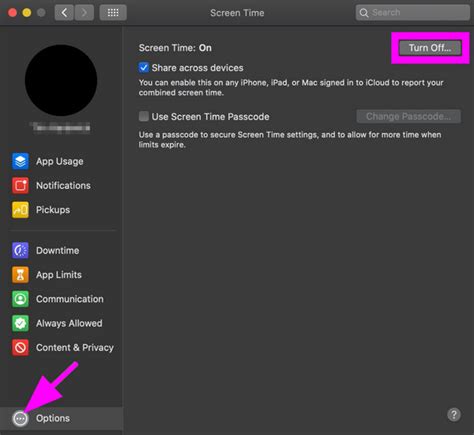Click the Options ellipsis icon
474x435 pixels.
coord(20,418)
